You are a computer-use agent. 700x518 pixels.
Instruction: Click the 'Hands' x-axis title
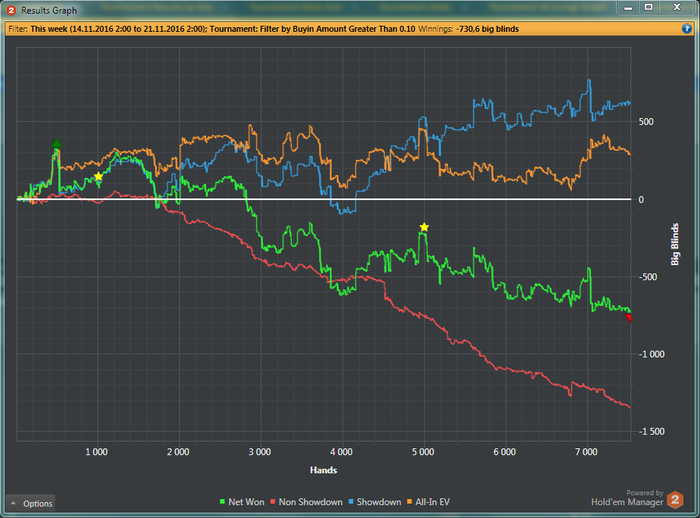323,470
